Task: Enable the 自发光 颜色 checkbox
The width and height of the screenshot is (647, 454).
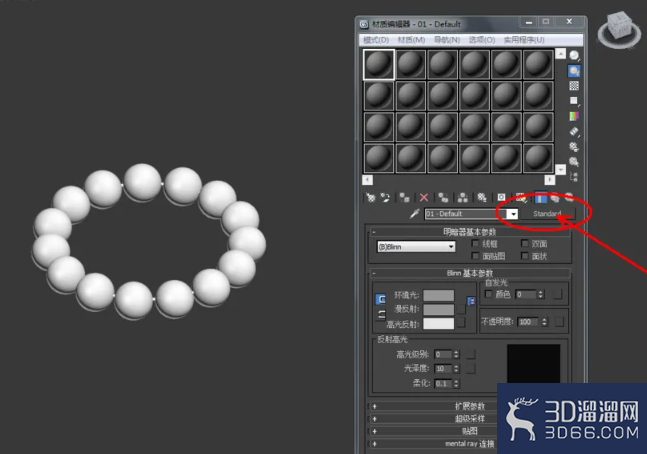Action: pyautogui.click(x=489, y=294)
